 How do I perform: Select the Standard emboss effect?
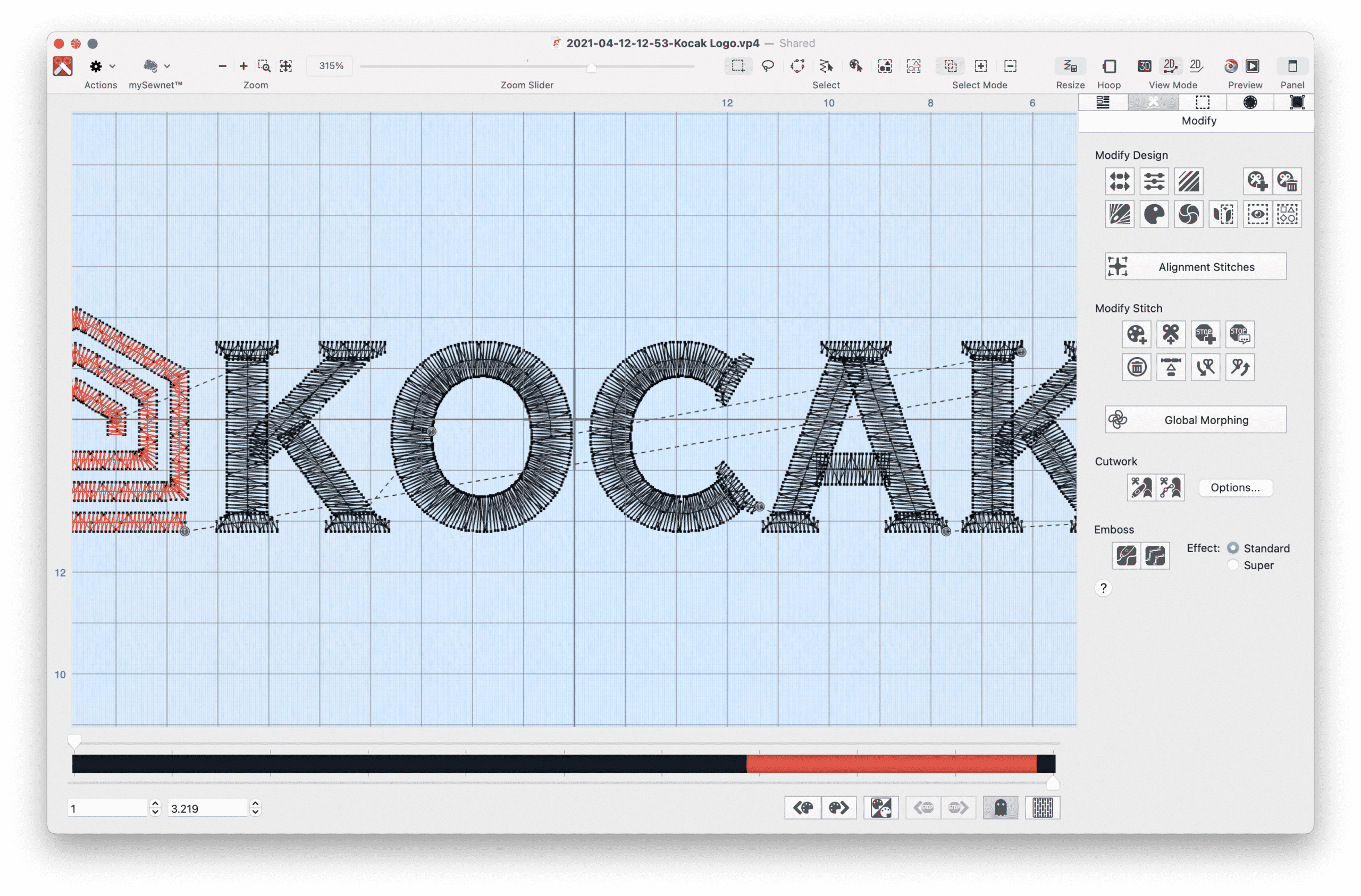click(1232, 548)
